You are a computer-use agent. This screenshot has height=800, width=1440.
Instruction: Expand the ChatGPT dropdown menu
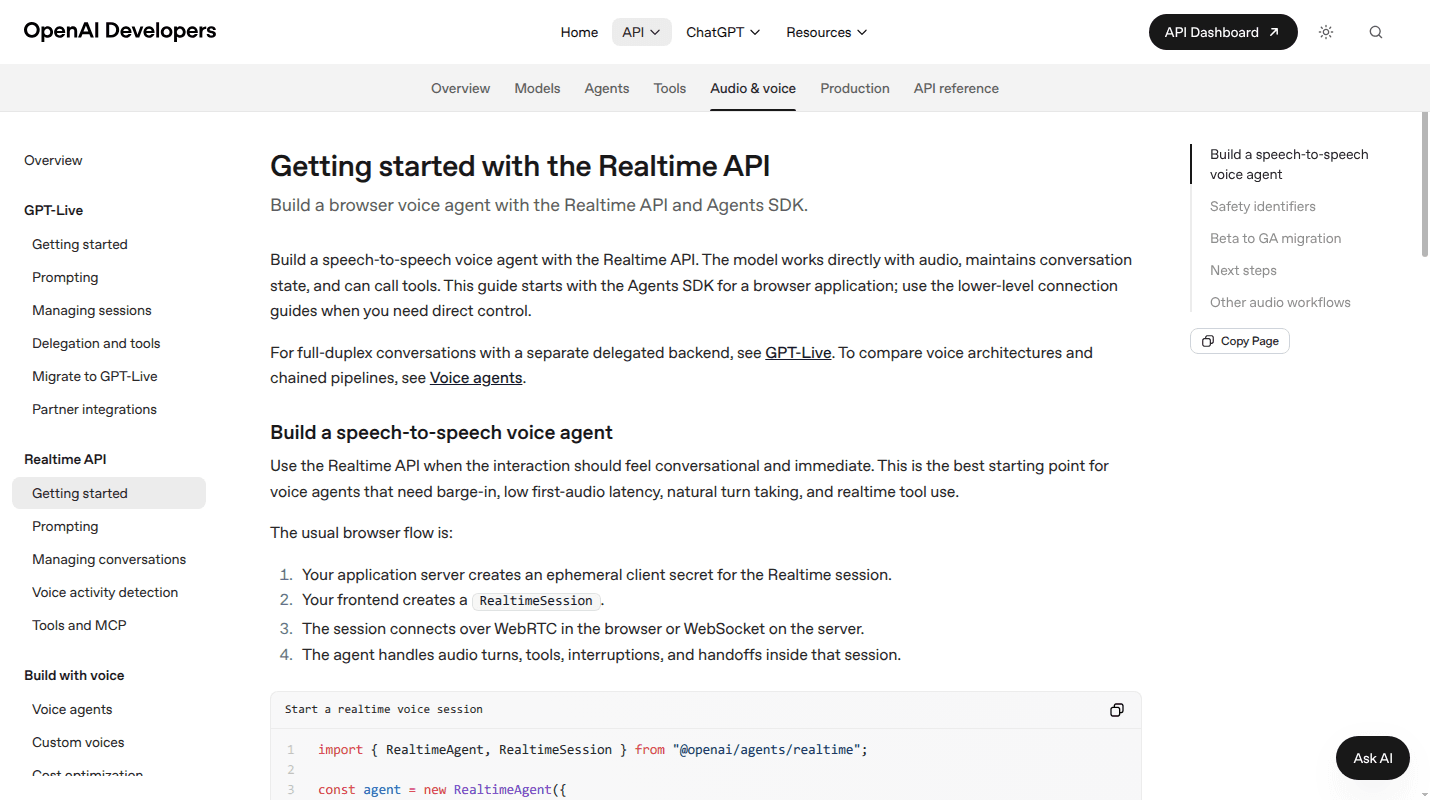[x=723, y=32]
